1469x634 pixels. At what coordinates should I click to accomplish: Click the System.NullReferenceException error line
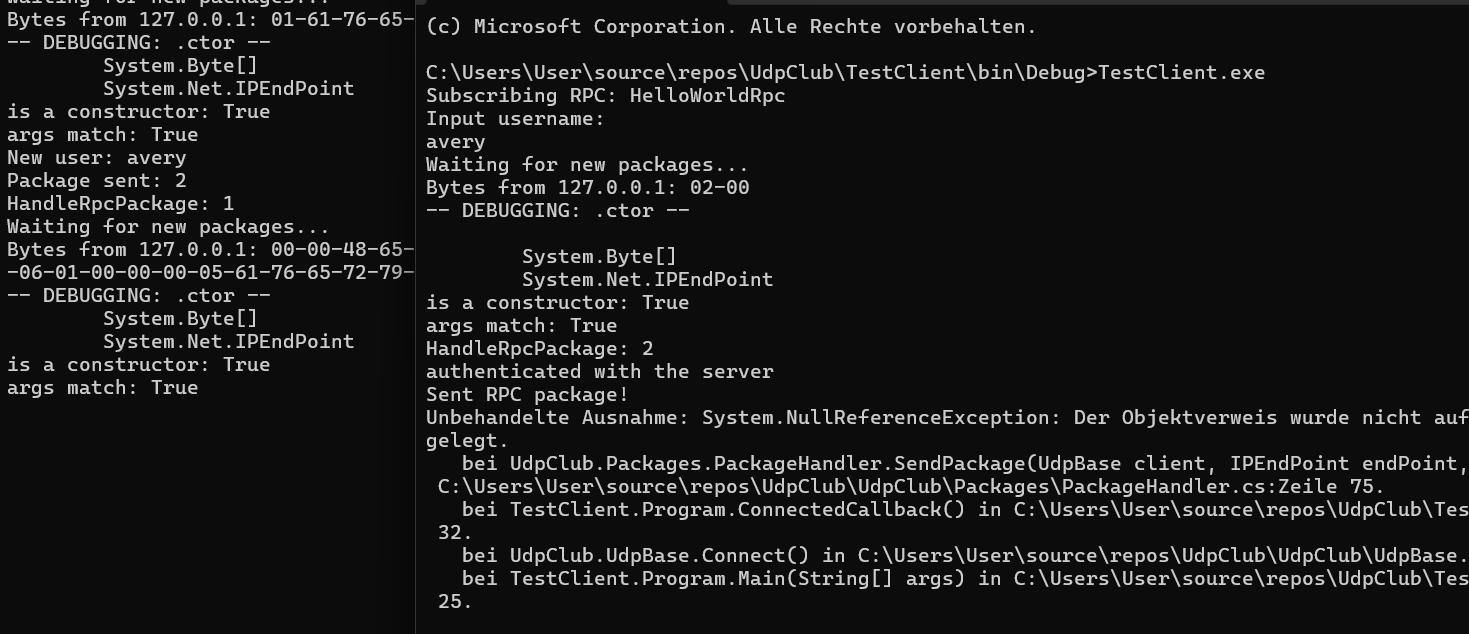click(946, 418)
